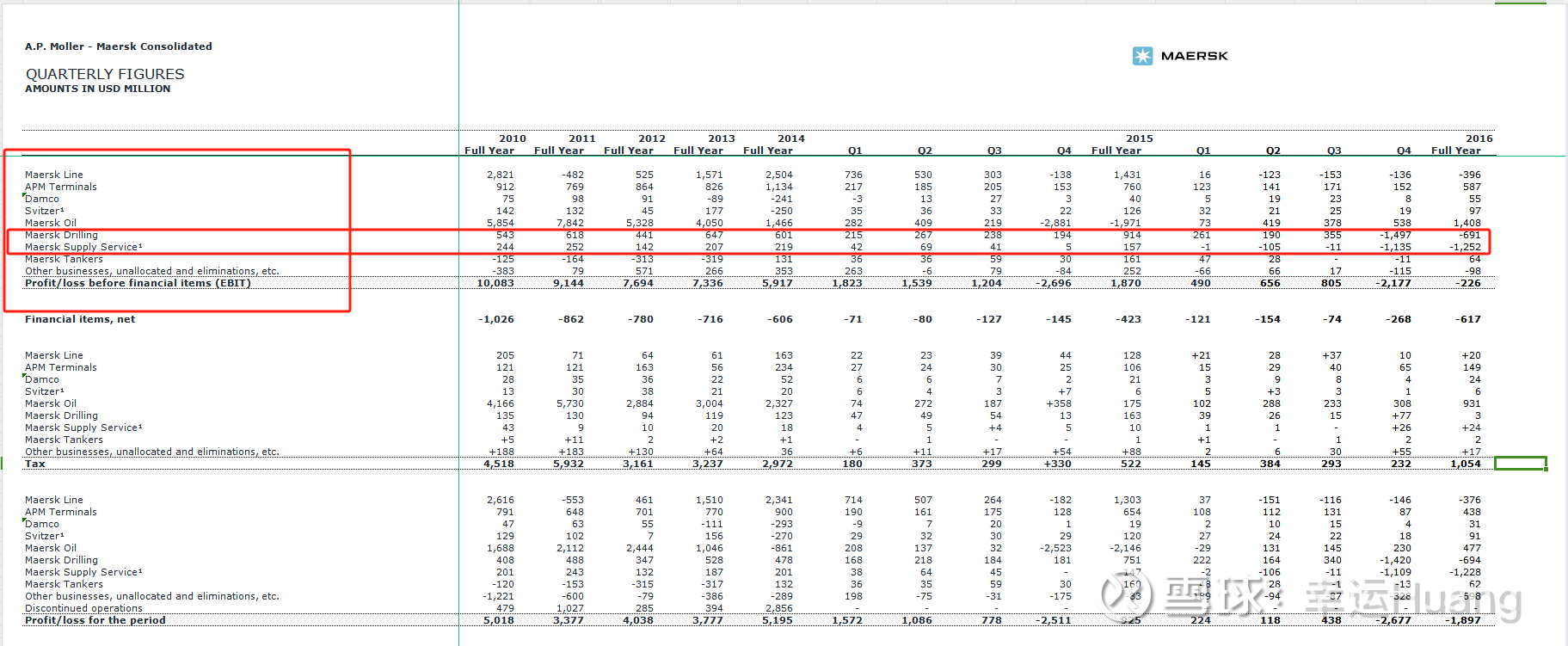Select the EBIT 2013 total 7,336

(x=707, y=283)
